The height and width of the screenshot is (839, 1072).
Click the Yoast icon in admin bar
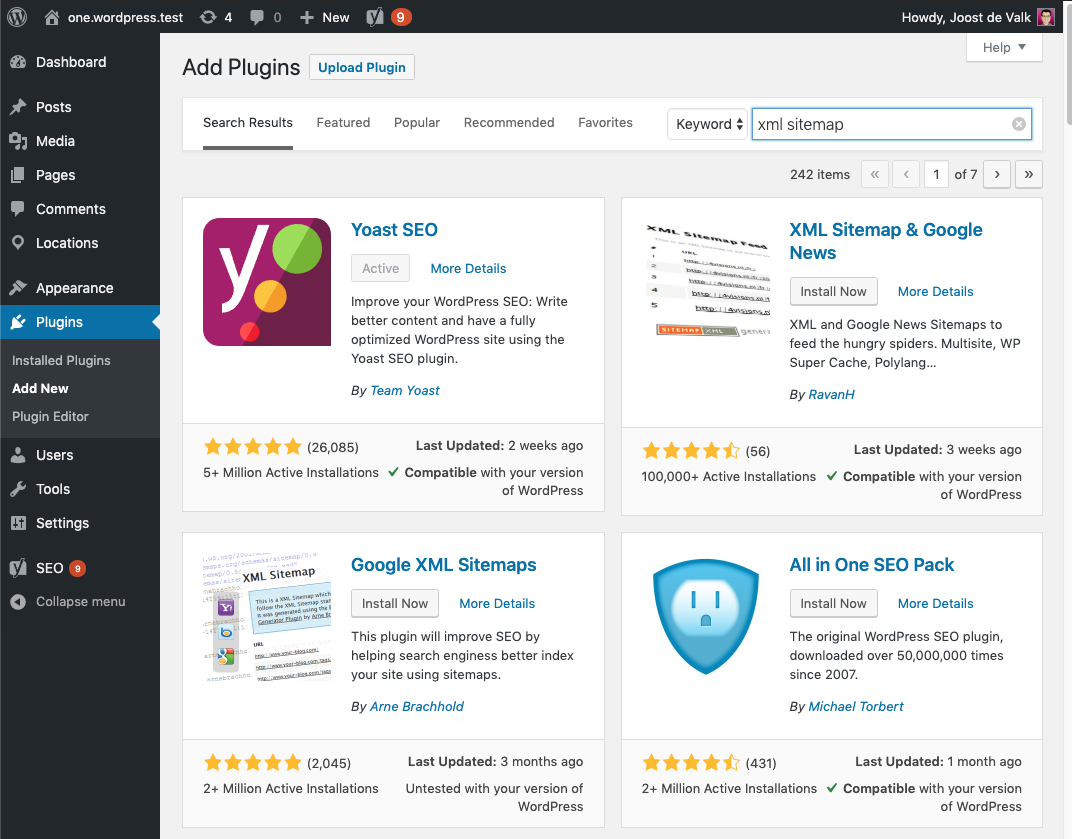tap(376, 17)
